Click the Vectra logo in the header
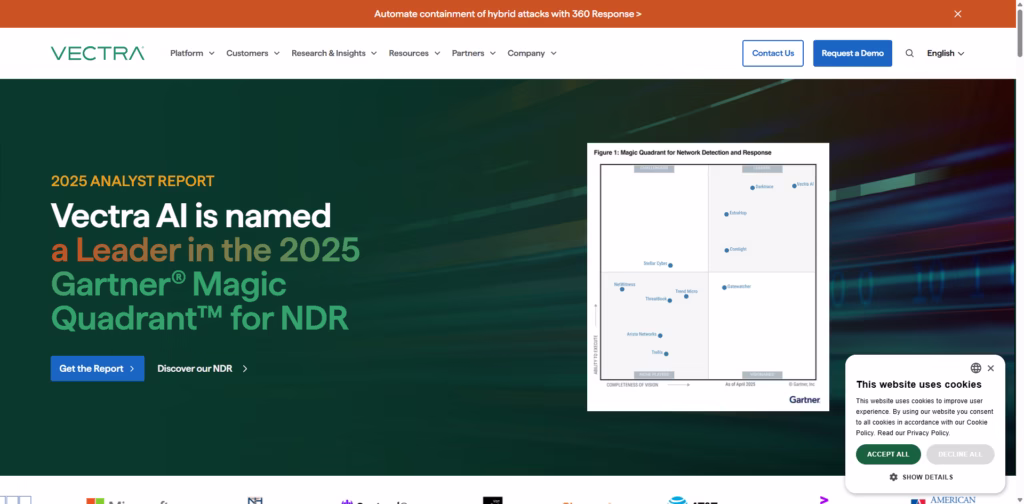 coord(97,53)
